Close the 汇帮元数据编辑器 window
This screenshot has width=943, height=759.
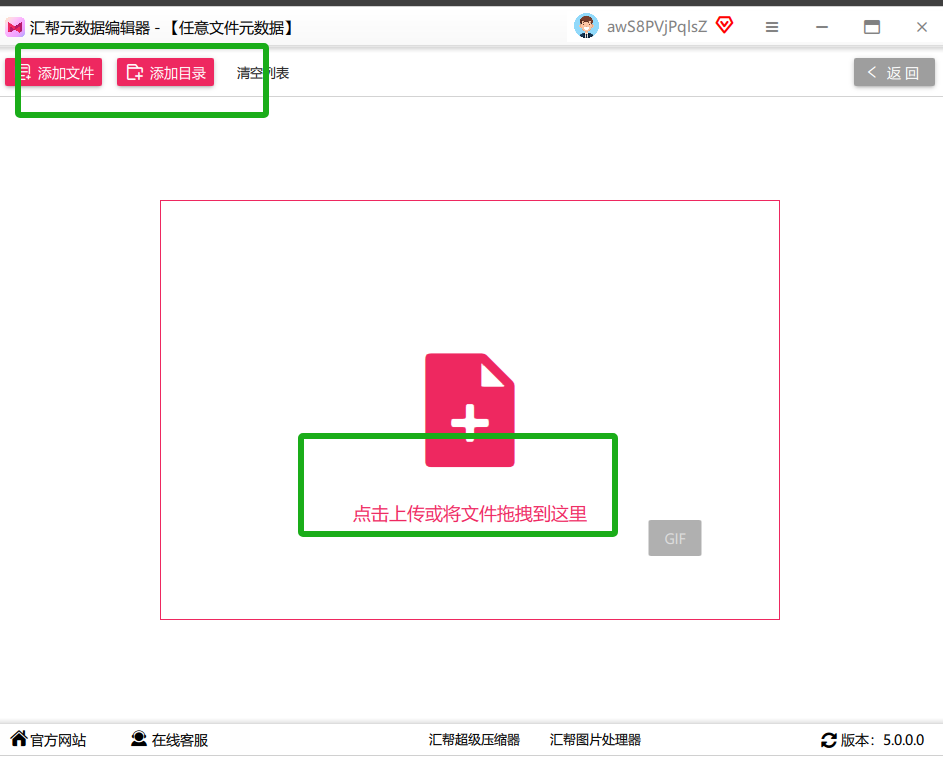[x=921, y=27]
